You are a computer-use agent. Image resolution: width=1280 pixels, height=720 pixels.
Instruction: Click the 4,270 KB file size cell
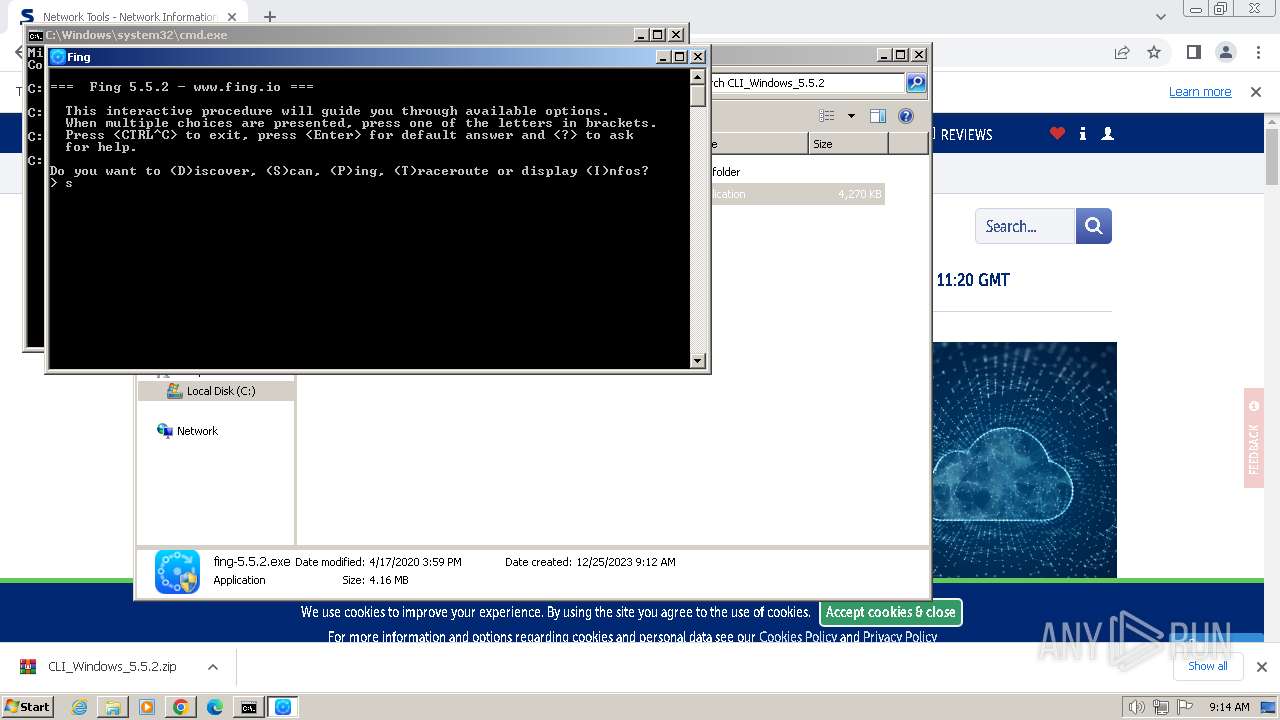point(860,194)
